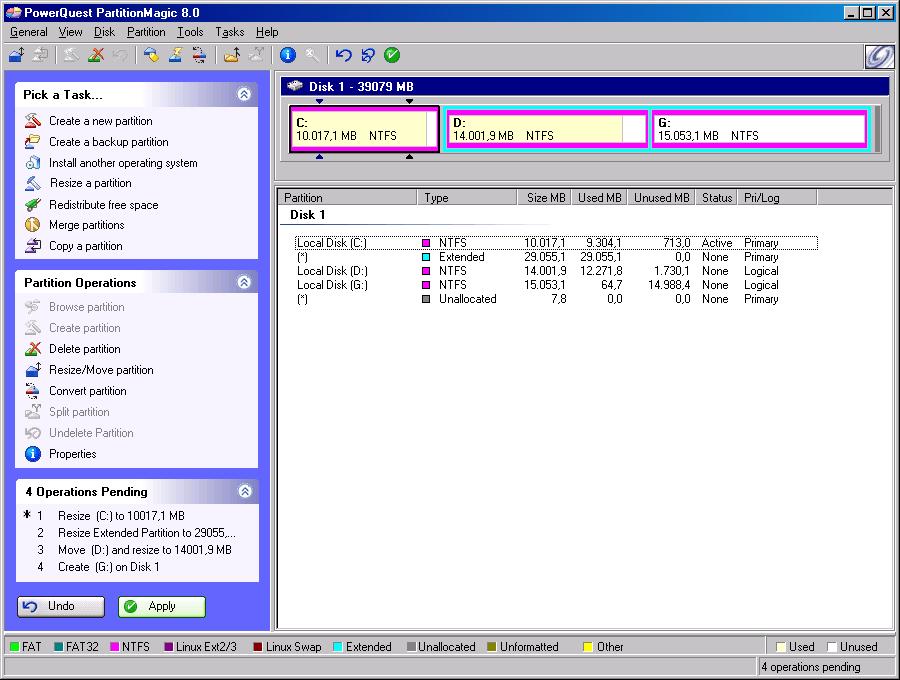
Task: Click the greyed Create partition toolbar icon
Action: [x=71, y=55]
